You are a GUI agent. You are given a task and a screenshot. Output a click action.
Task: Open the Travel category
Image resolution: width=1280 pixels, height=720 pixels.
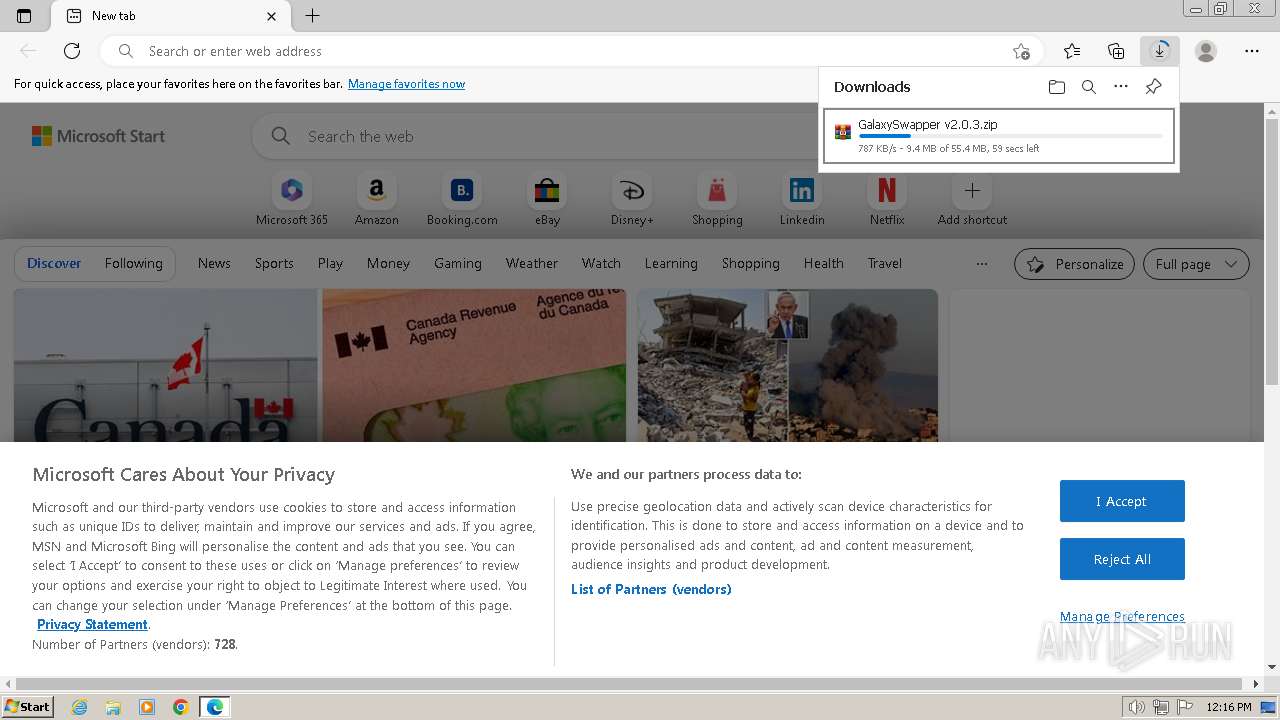pyautogui.click(x=884, y=263)
